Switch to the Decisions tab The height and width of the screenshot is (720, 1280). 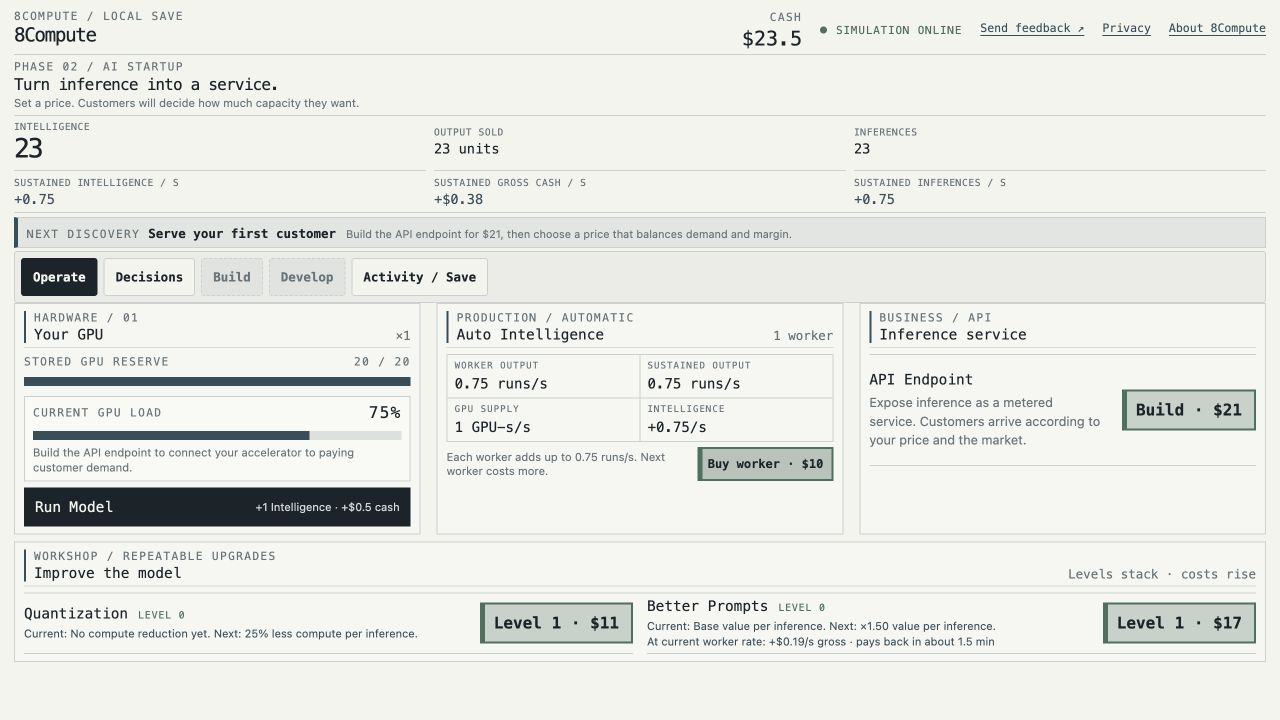coord(149,277)
